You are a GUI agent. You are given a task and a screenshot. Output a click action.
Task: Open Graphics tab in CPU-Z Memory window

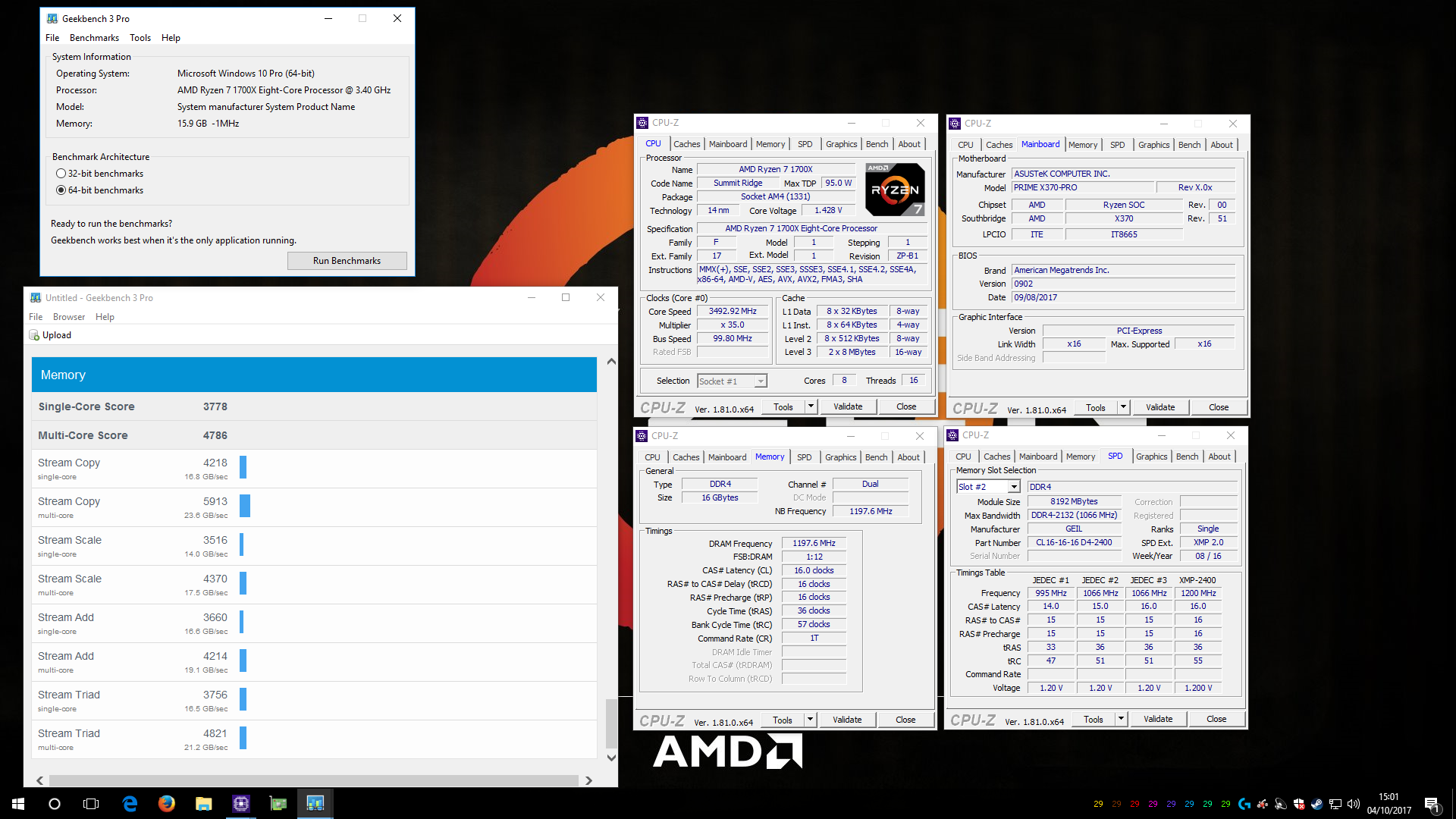click(x=841, y=457)
